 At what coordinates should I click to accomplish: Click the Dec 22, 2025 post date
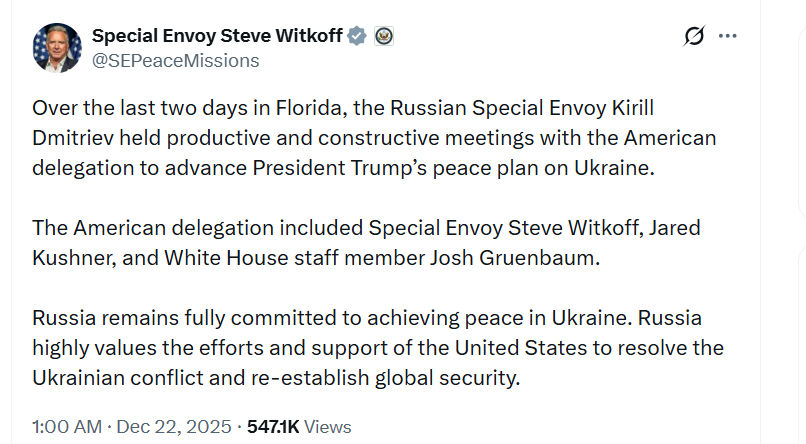click(174, 426)
